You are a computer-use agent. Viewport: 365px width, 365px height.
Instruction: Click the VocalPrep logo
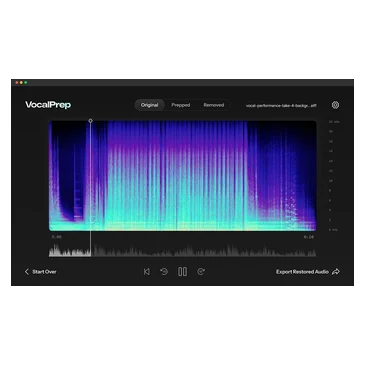click(x=48, y=105)
